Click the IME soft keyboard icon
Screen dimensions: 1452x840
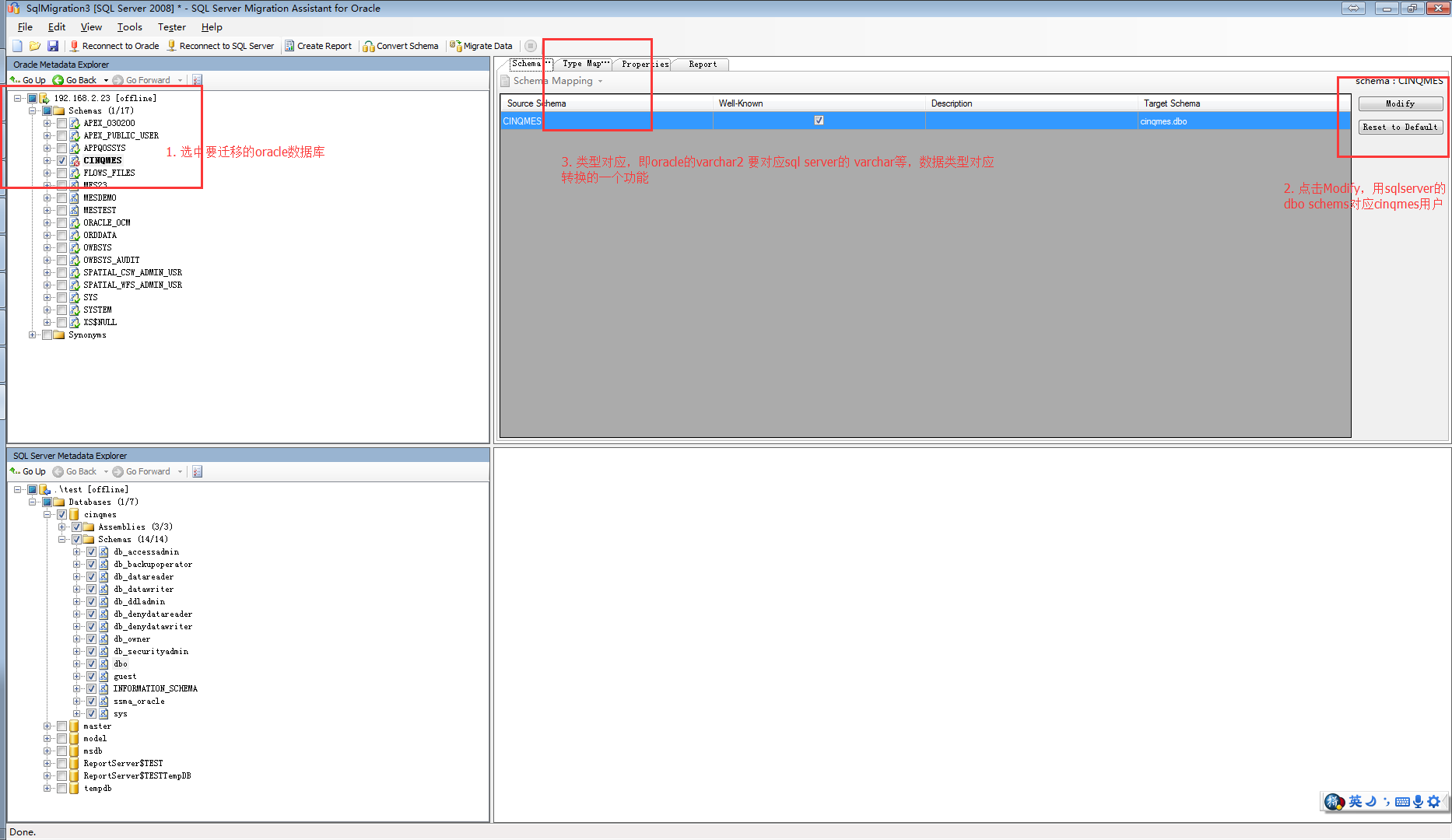(x=1402, y=801)
